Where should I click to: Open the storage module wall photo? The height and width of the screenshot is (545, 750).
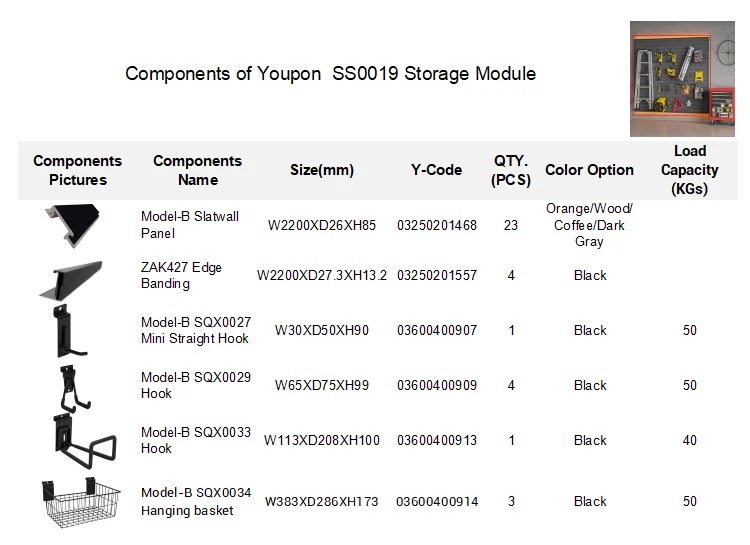(682, 79)
